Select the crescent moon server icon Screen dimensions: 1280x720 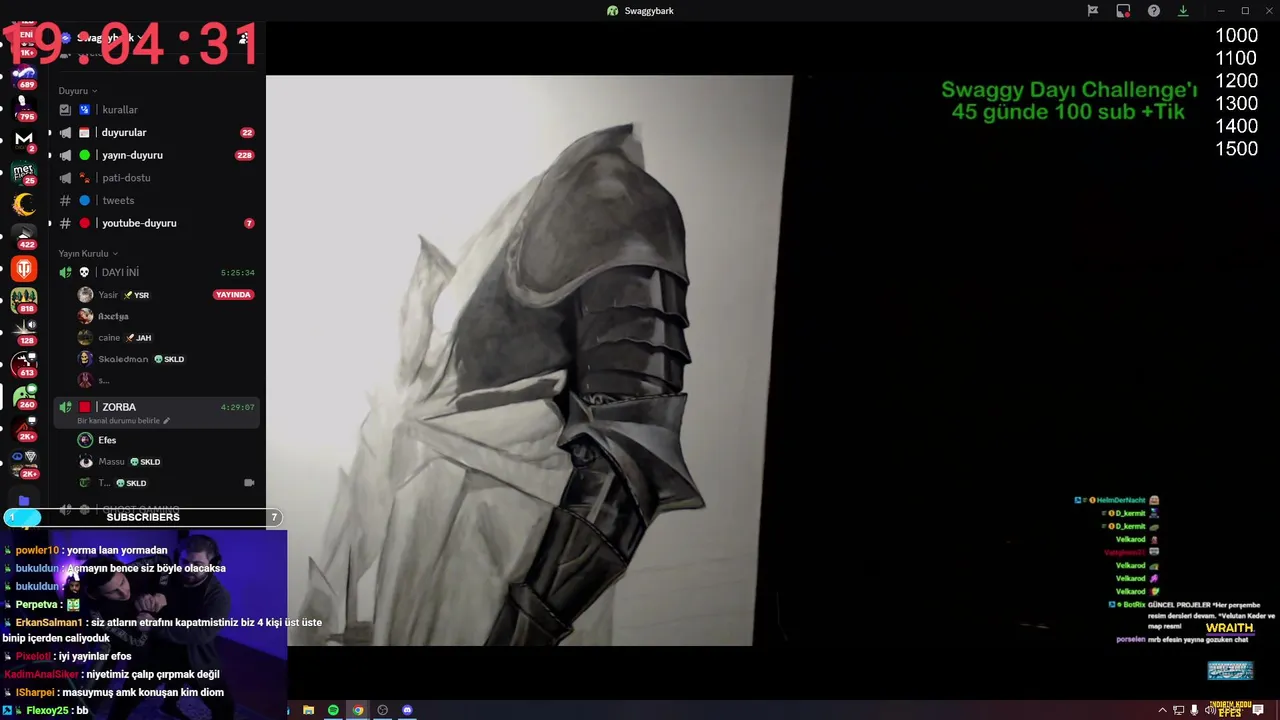tap(25, 204)
